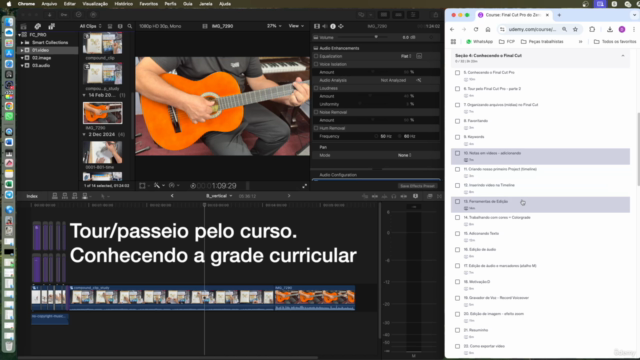Open Todos os favoritos folder
This screenshot has height=360, width=640.
click(x=615, y=42)
